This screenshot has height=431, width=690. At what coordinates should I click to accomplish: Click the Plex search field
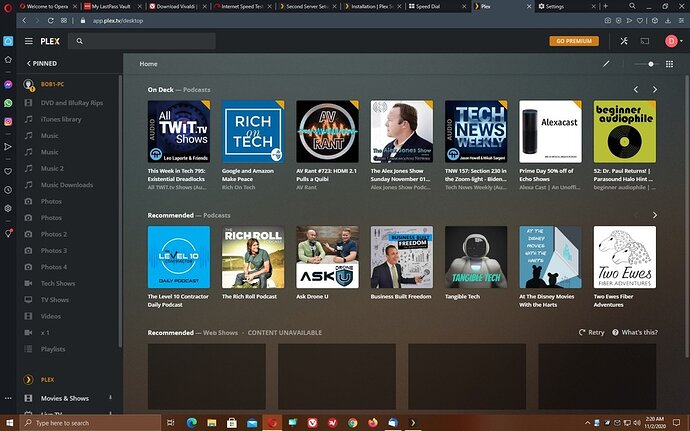pyautogui.click(x=142, y=41)
